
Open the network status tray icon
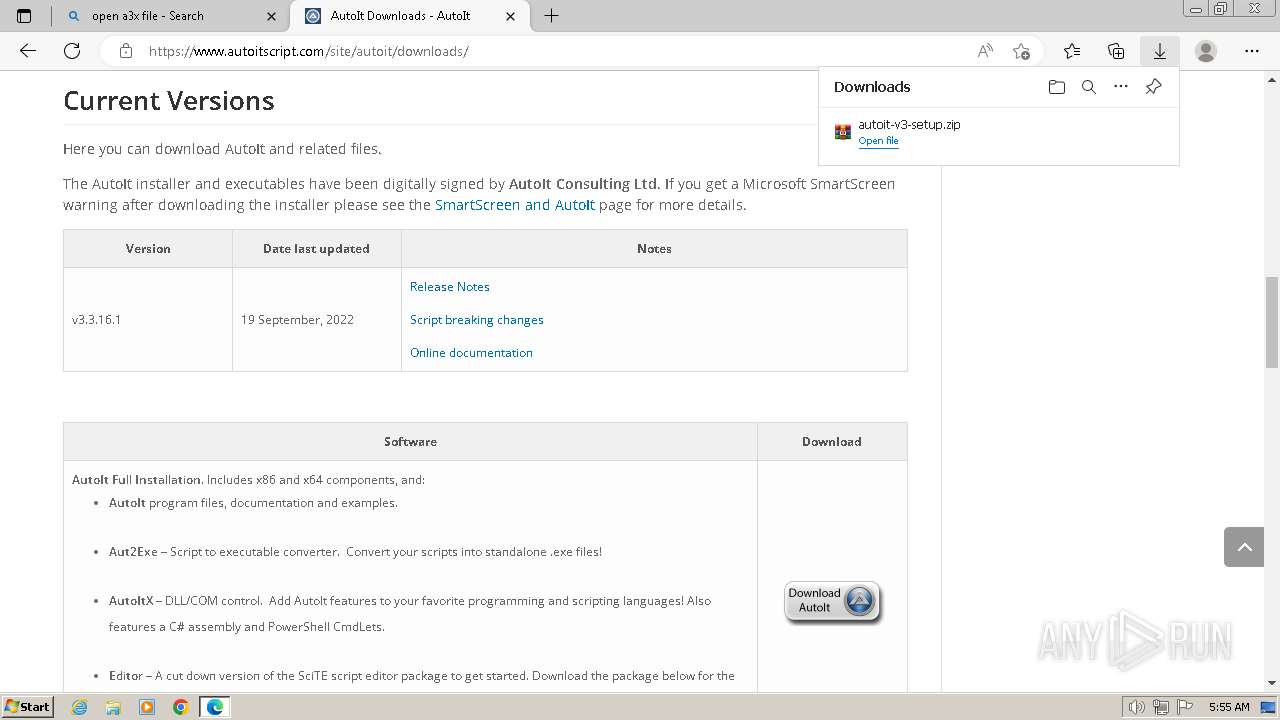(1161, 707)
